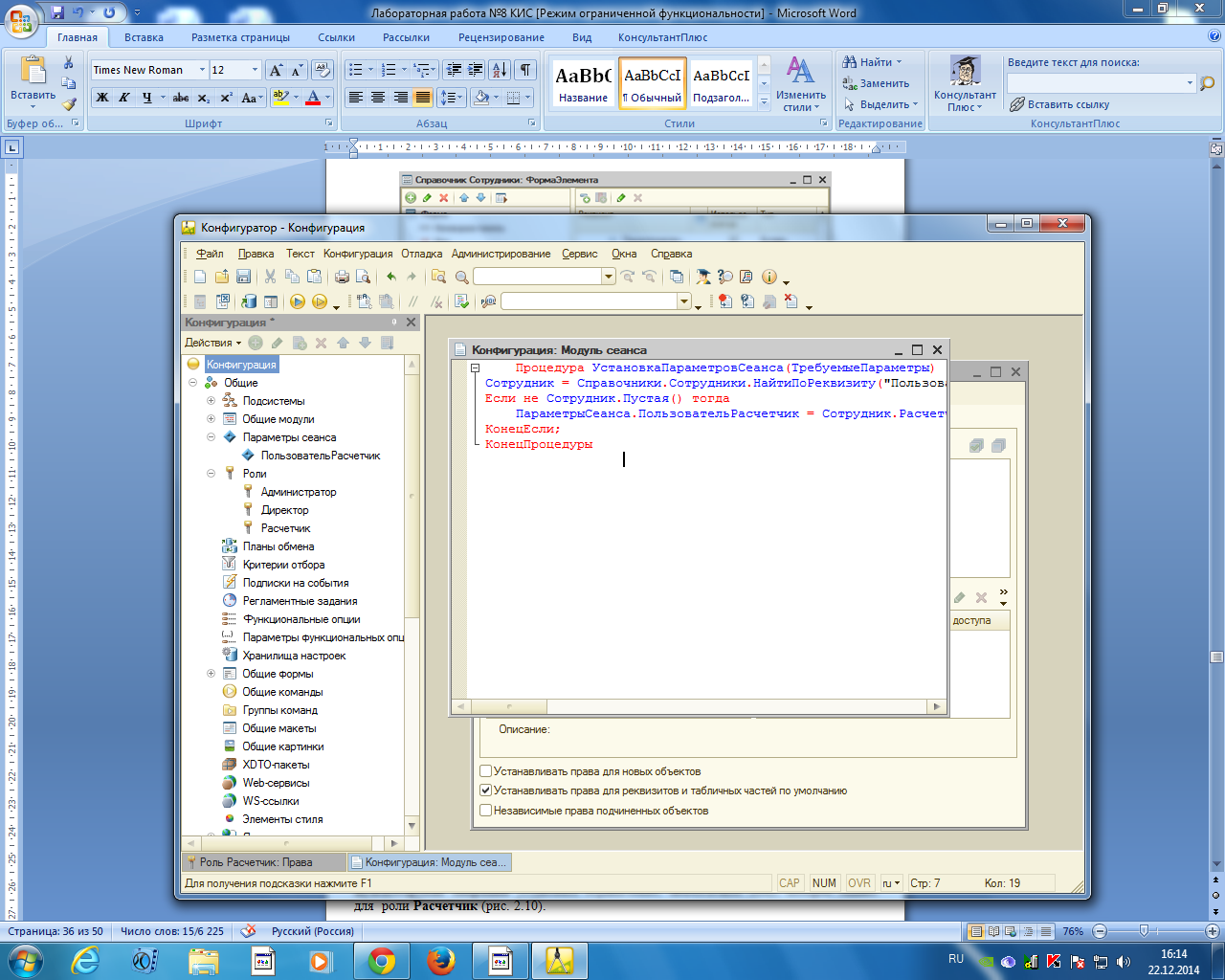Click the Word Format Painter brush icon
The image size is (1225, 980).
tap(69, 104)
